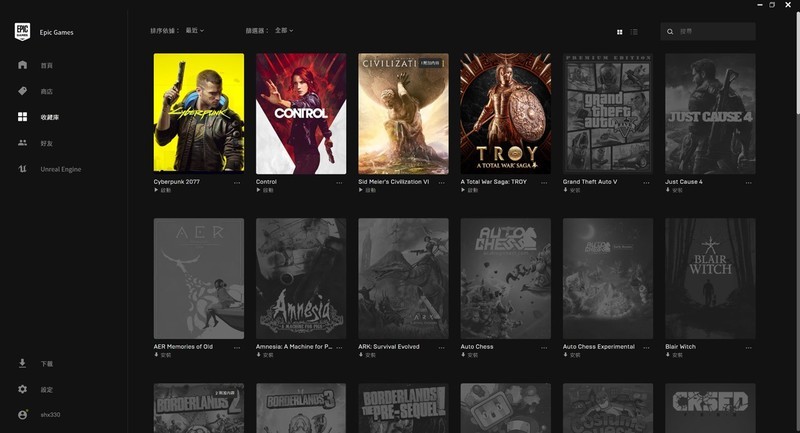Click the Cyberpunk 2077 cover art
The width and height of the screenshot is (800, 433).
click(x=198, y=113)
